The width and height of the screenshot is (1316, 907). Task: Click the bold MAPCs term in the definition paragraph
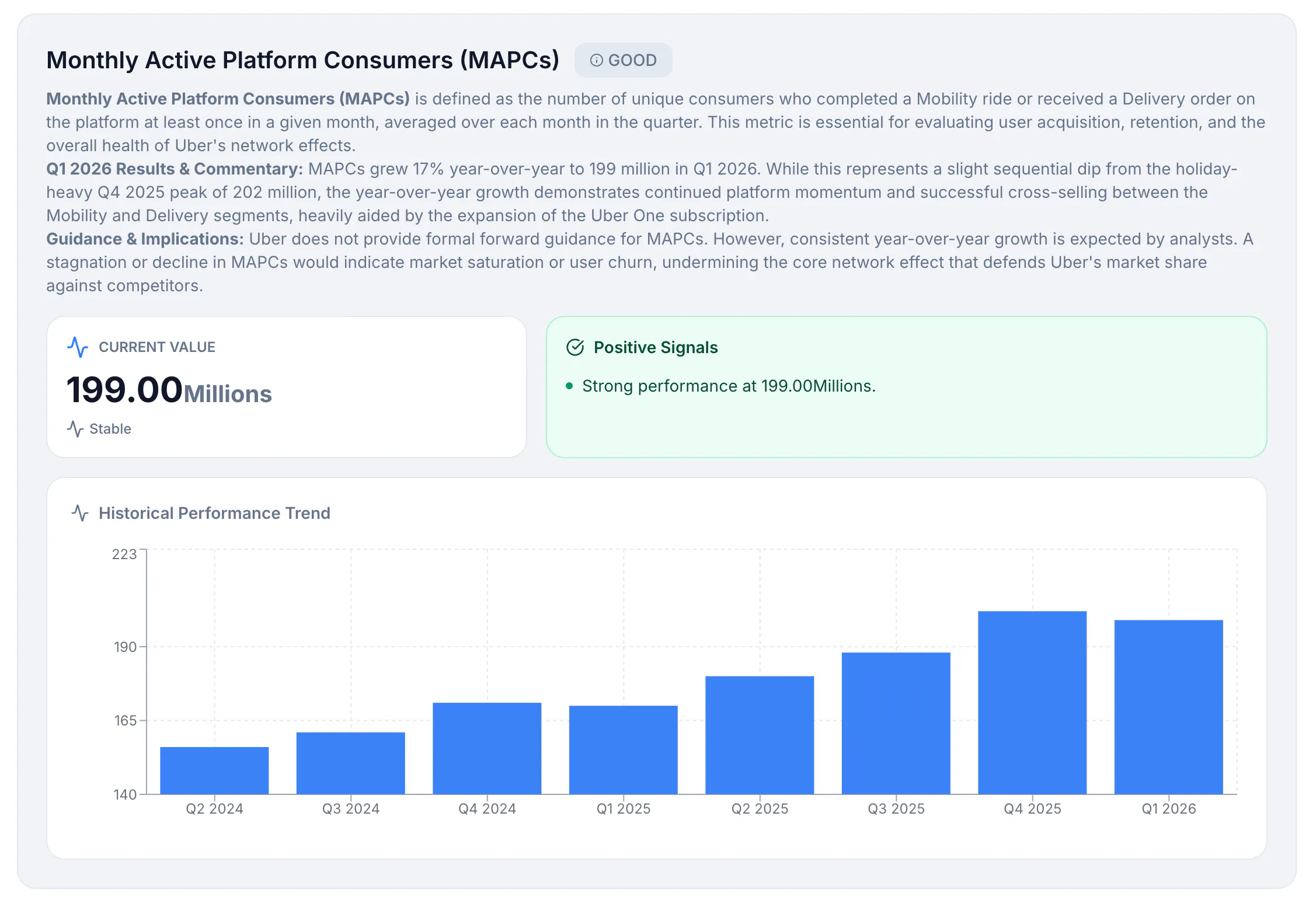click(x=228, y=99)
